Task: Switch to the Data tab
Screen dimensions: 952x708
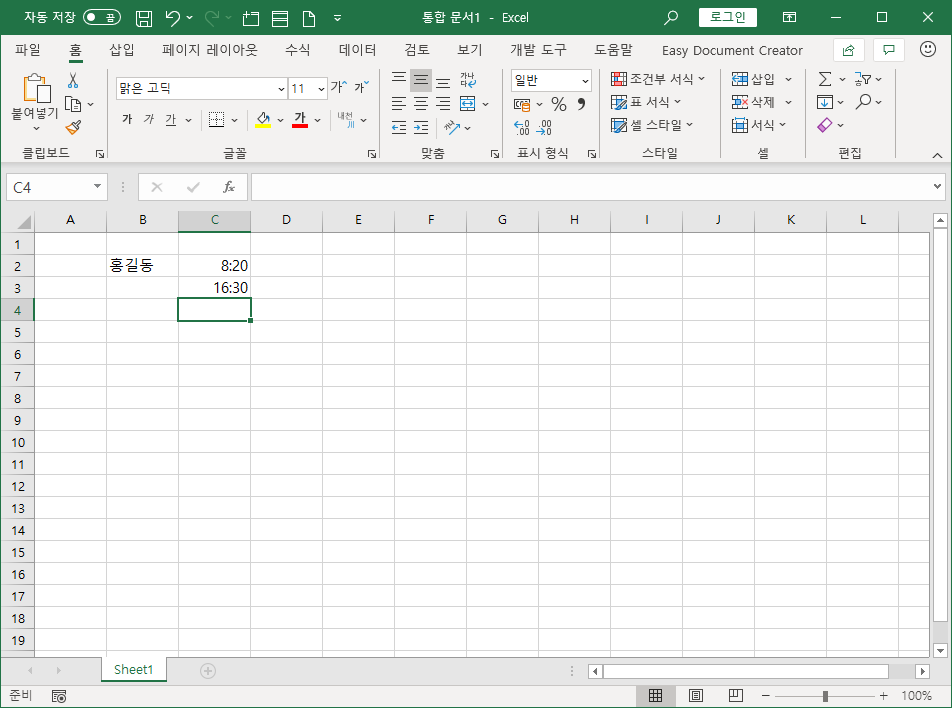Action: click(358, 50)
